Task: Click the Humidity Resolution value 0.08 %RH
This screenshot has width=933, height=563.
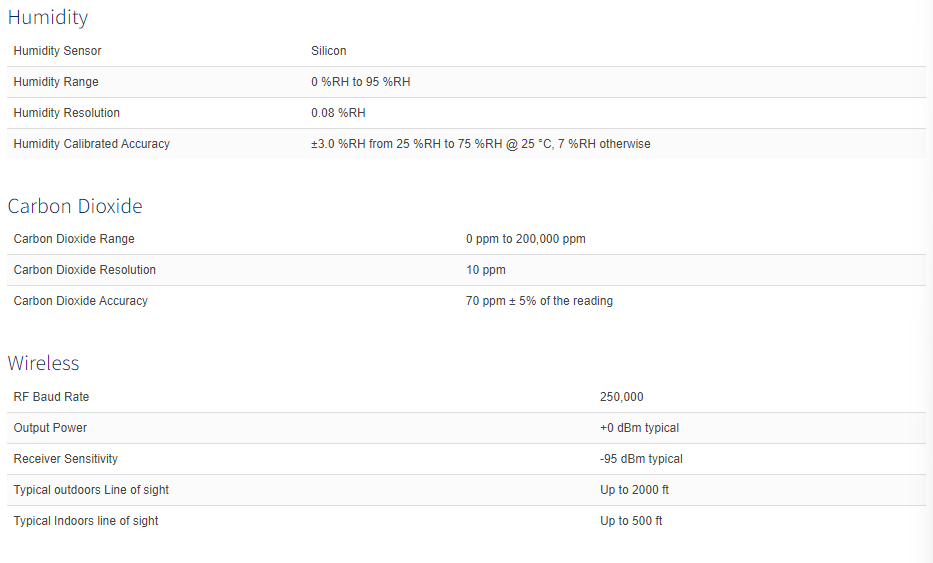Action: click(x=338, y=113)
